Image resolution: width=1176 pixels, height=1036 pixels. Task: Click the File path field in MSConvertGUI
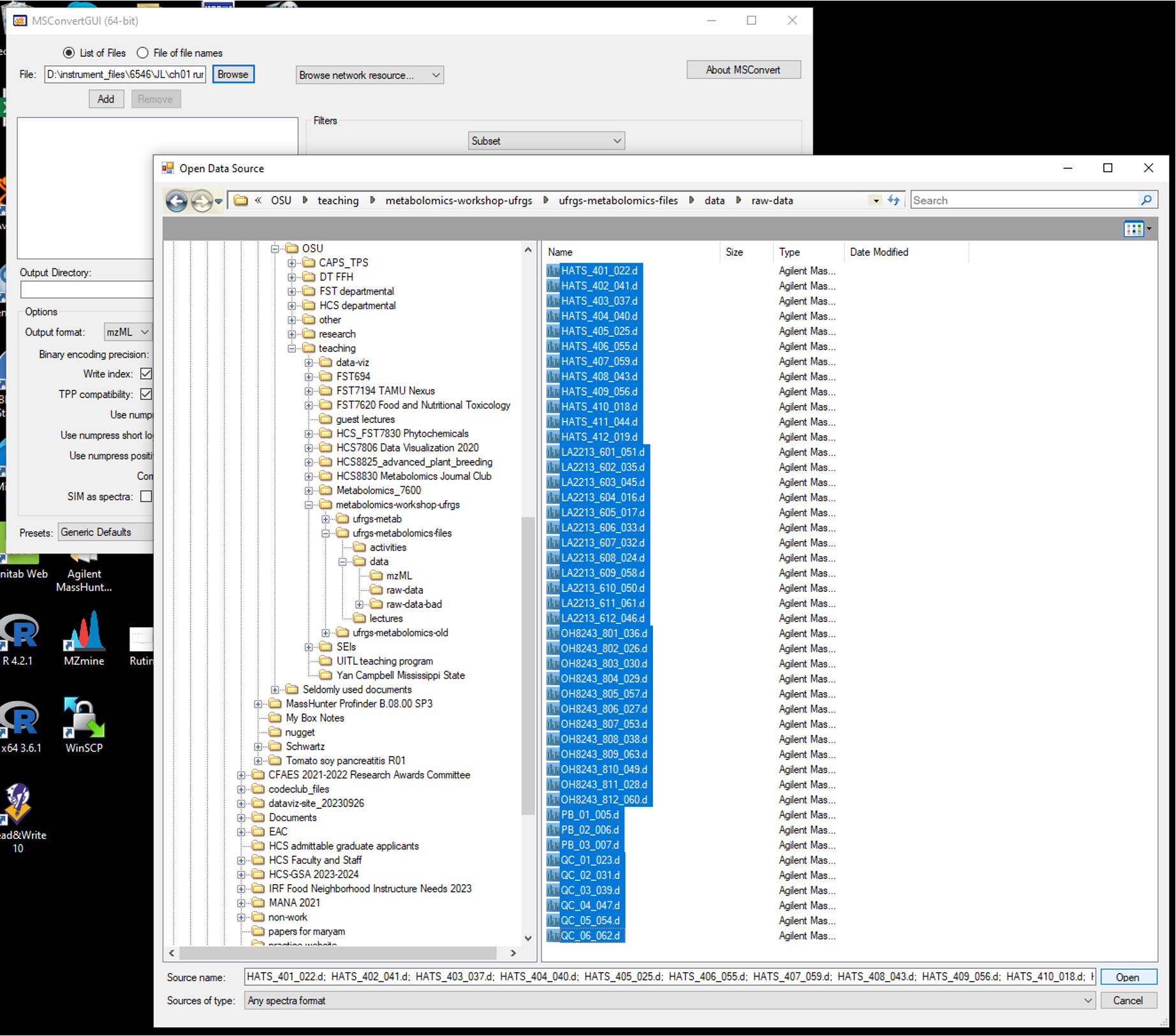(x=125, y=75)
